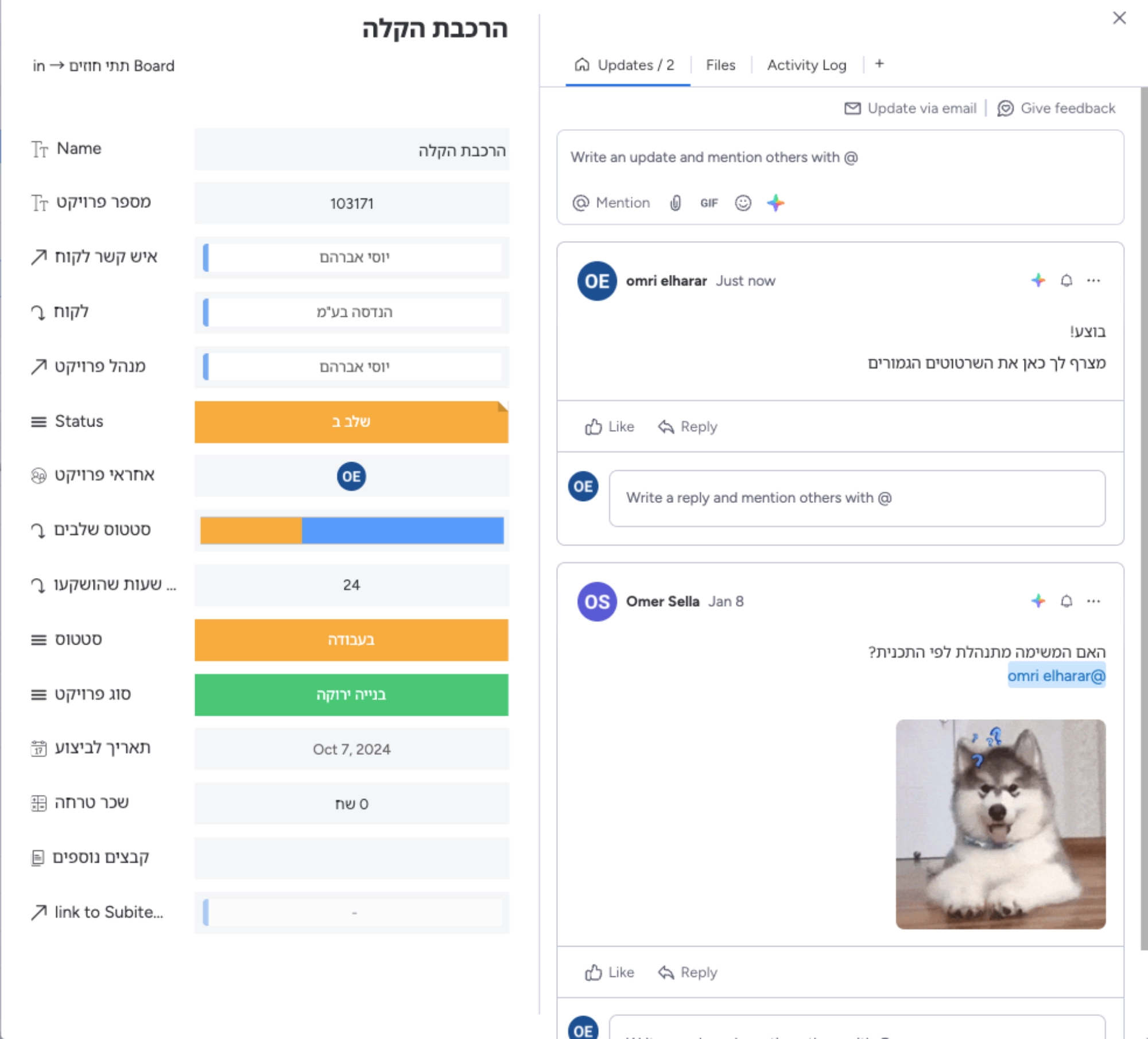Screen dimensions: 1148x1039
Task: Open the GIF picker icon
Action: click(709, 203)
